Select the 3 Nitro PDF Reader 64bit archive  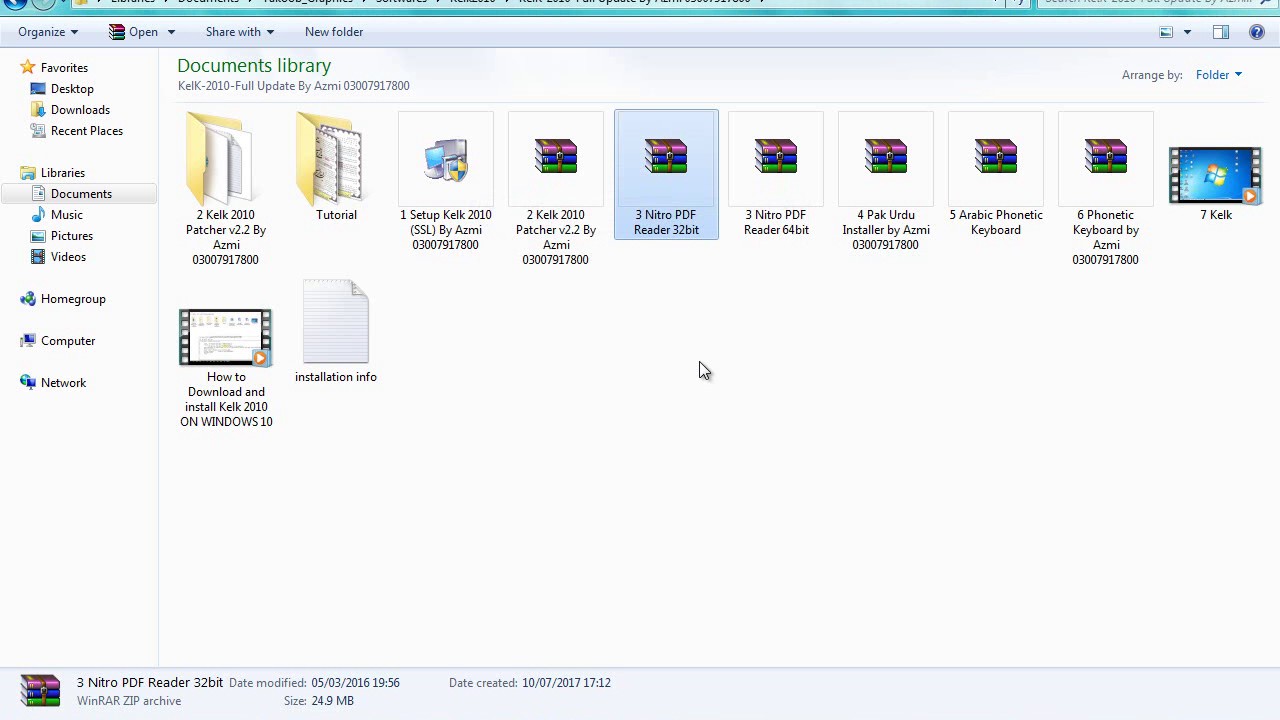click(x=776, y=175)
